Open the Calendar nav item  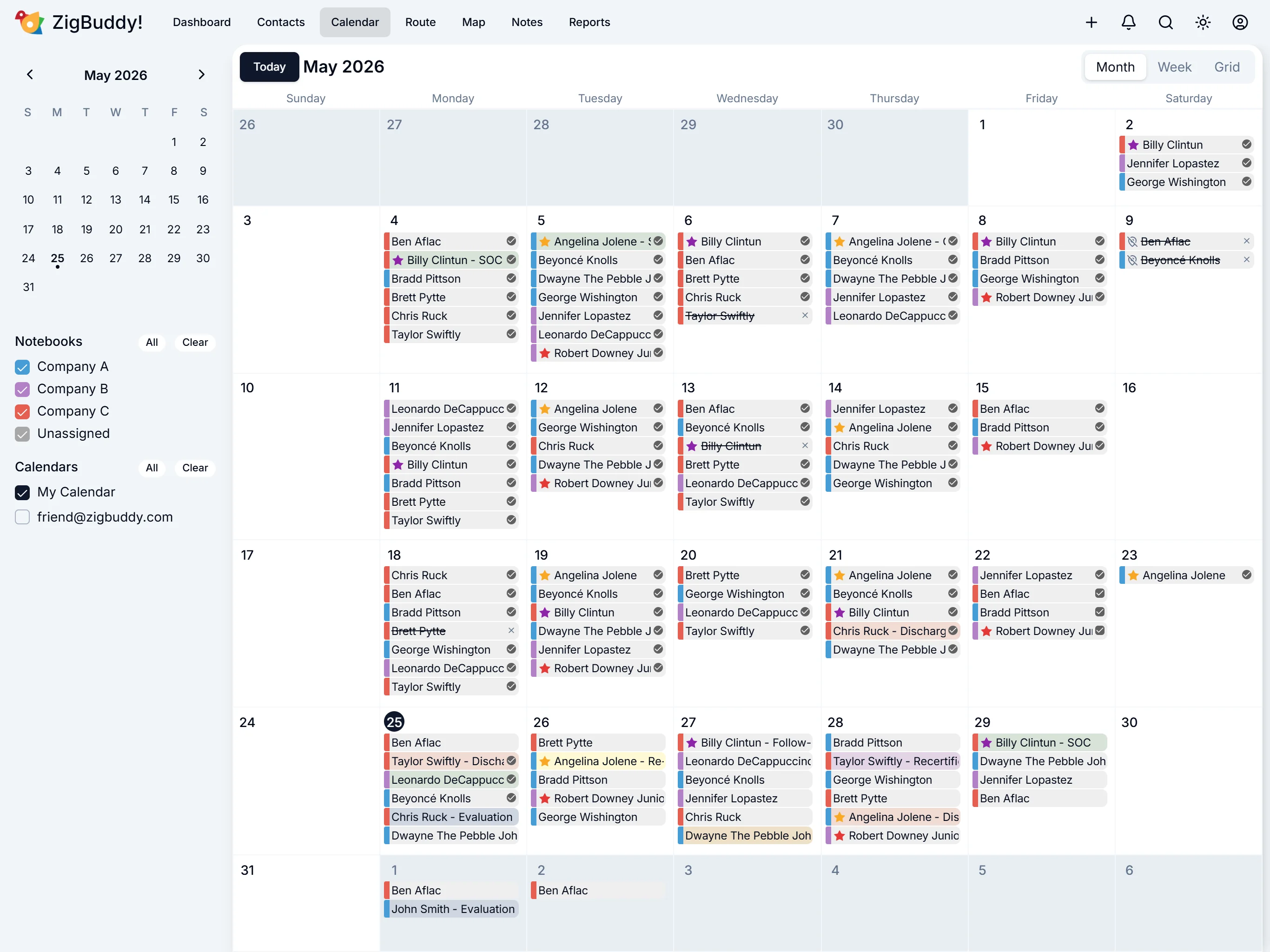355,22
